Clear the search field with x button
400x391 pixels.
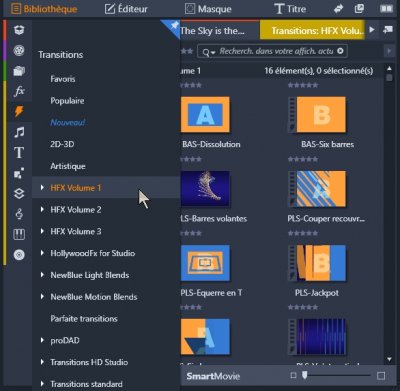(340, 51)
